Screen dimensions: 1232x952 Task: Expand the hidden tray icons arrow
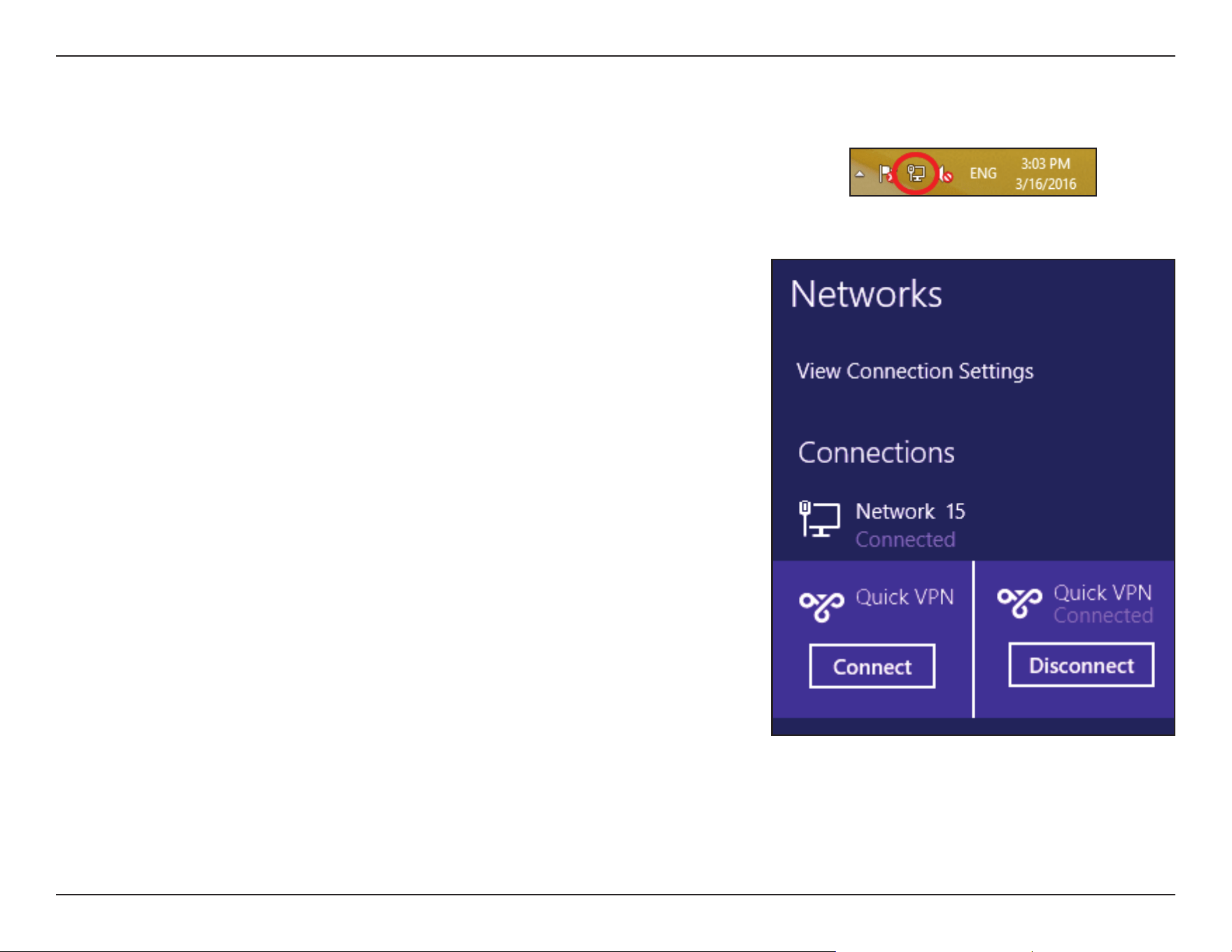coord(860,173)
